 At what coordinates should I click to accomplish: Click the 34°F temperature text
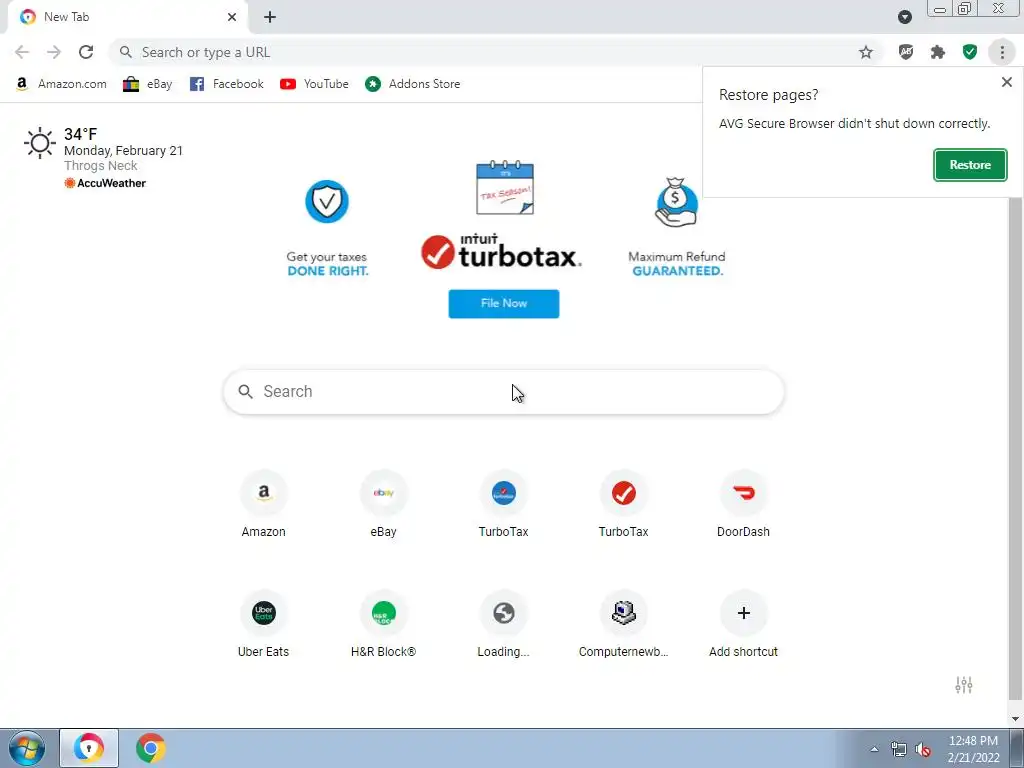tap(80, 134)
